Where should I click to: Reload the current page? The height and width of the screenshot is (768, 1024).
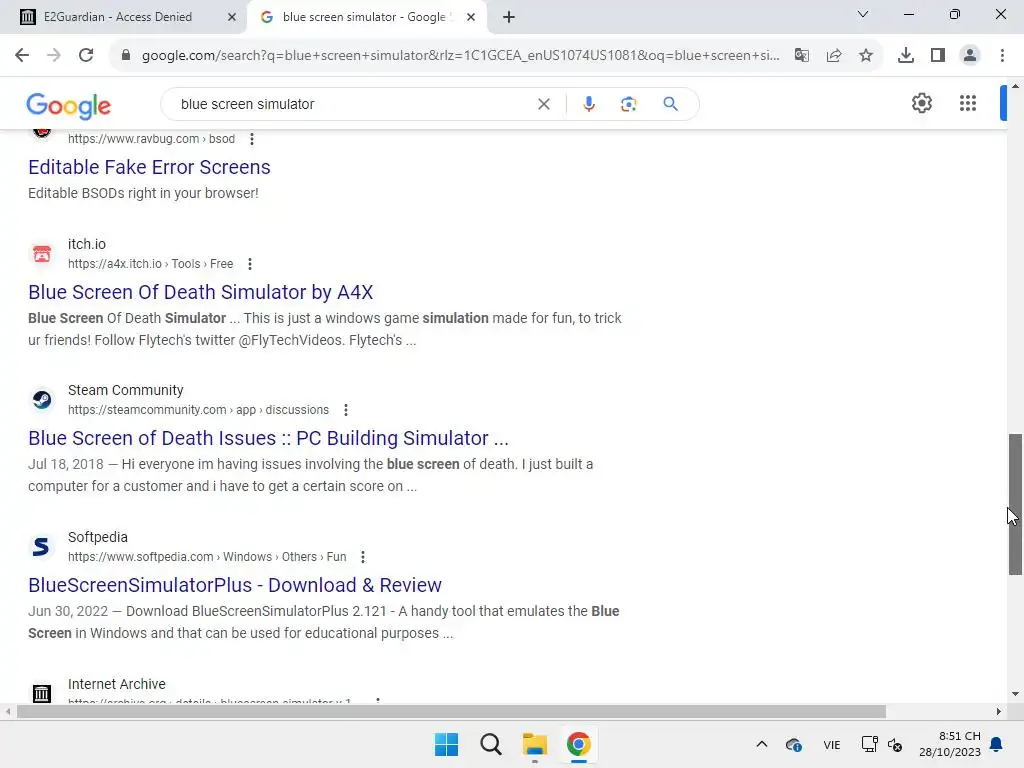coord(86,56)
